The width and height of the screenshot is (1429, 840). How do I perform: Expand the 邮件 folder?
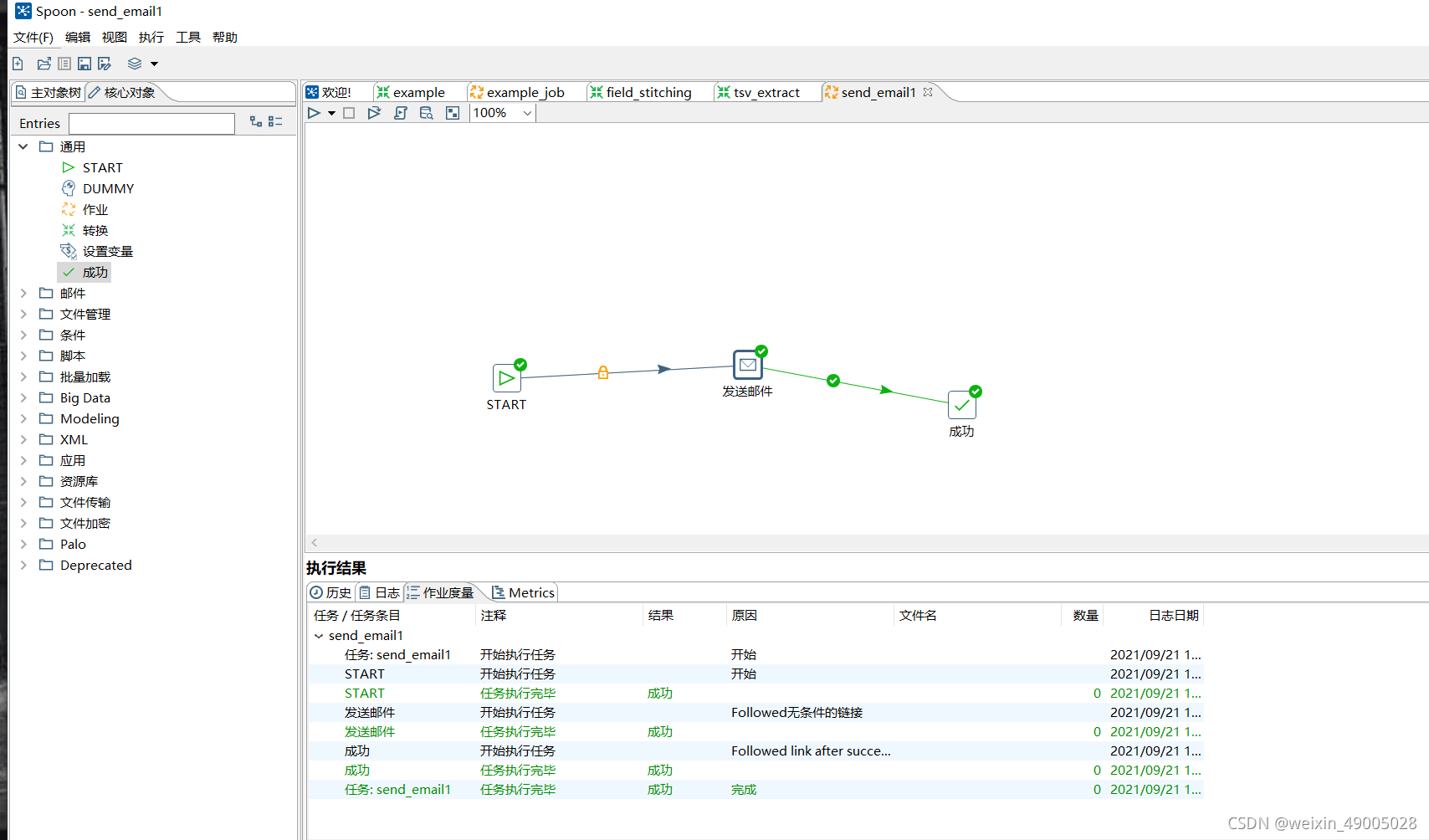tap(23, 293)
